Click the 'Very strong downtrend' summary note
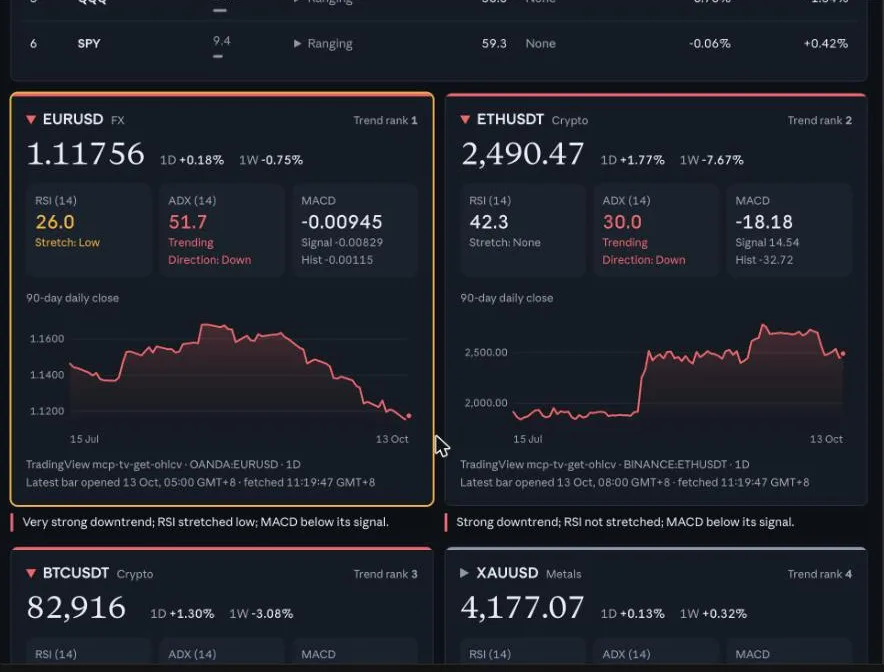Screen dimensions: 884x672 point(205,522)
